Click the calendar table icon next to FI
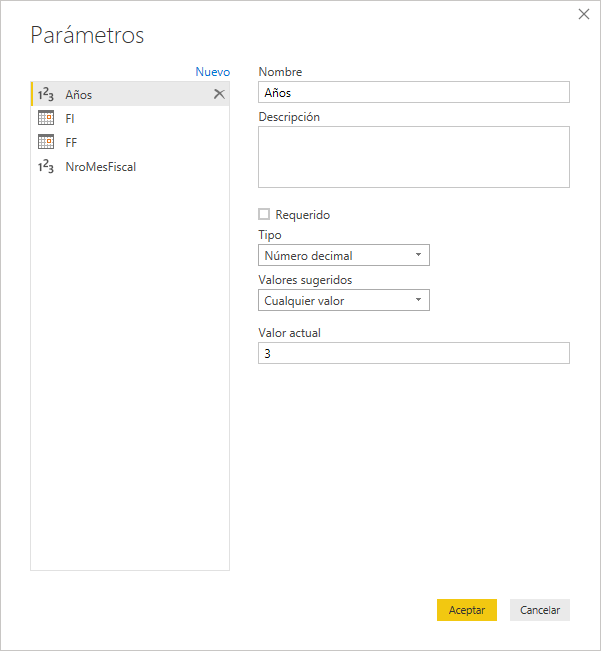This screenshot has width=601, height=651. [x=45, y=118]
